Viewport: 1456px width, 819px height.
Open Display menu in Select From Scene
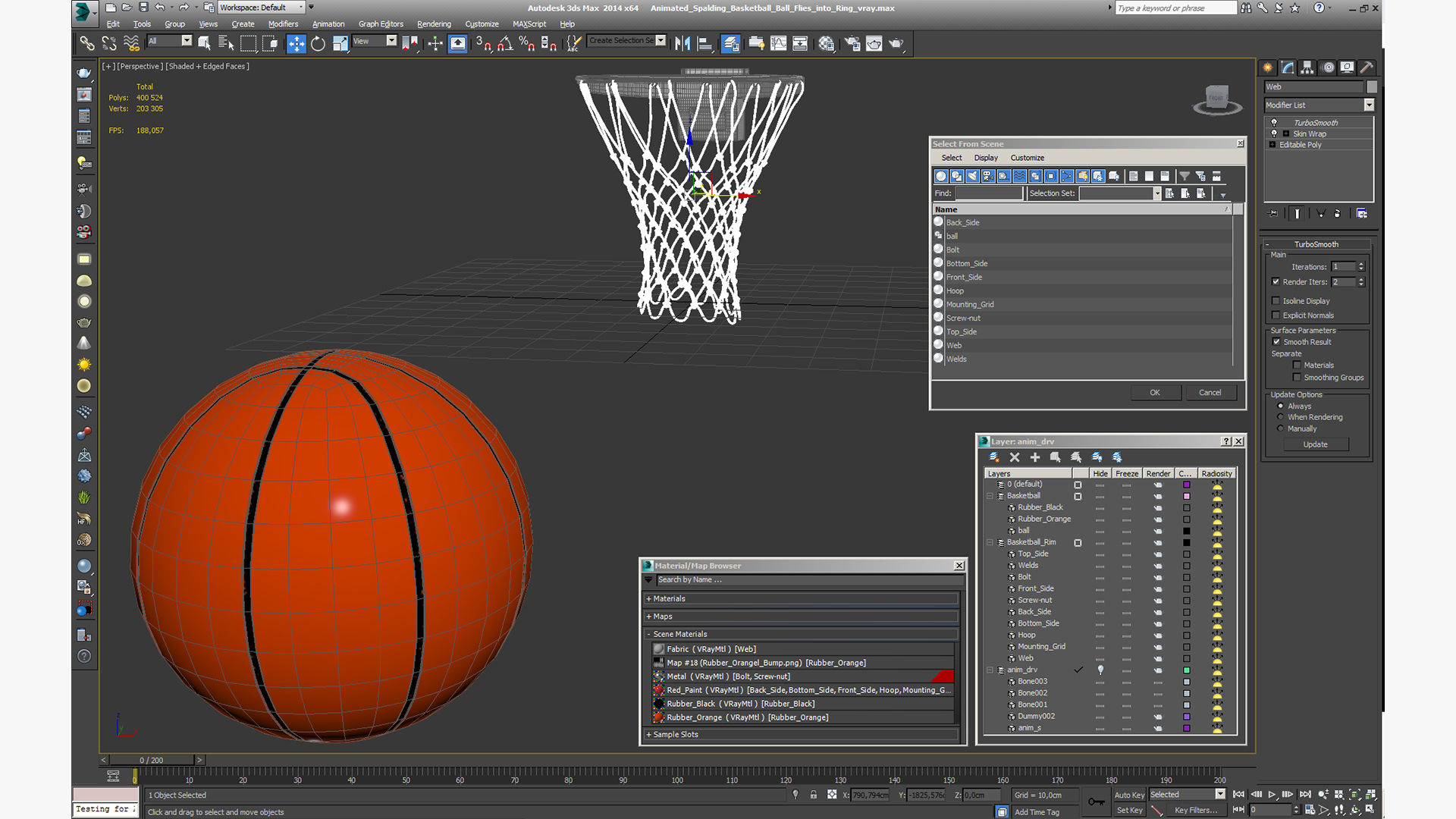coord(986,158)
